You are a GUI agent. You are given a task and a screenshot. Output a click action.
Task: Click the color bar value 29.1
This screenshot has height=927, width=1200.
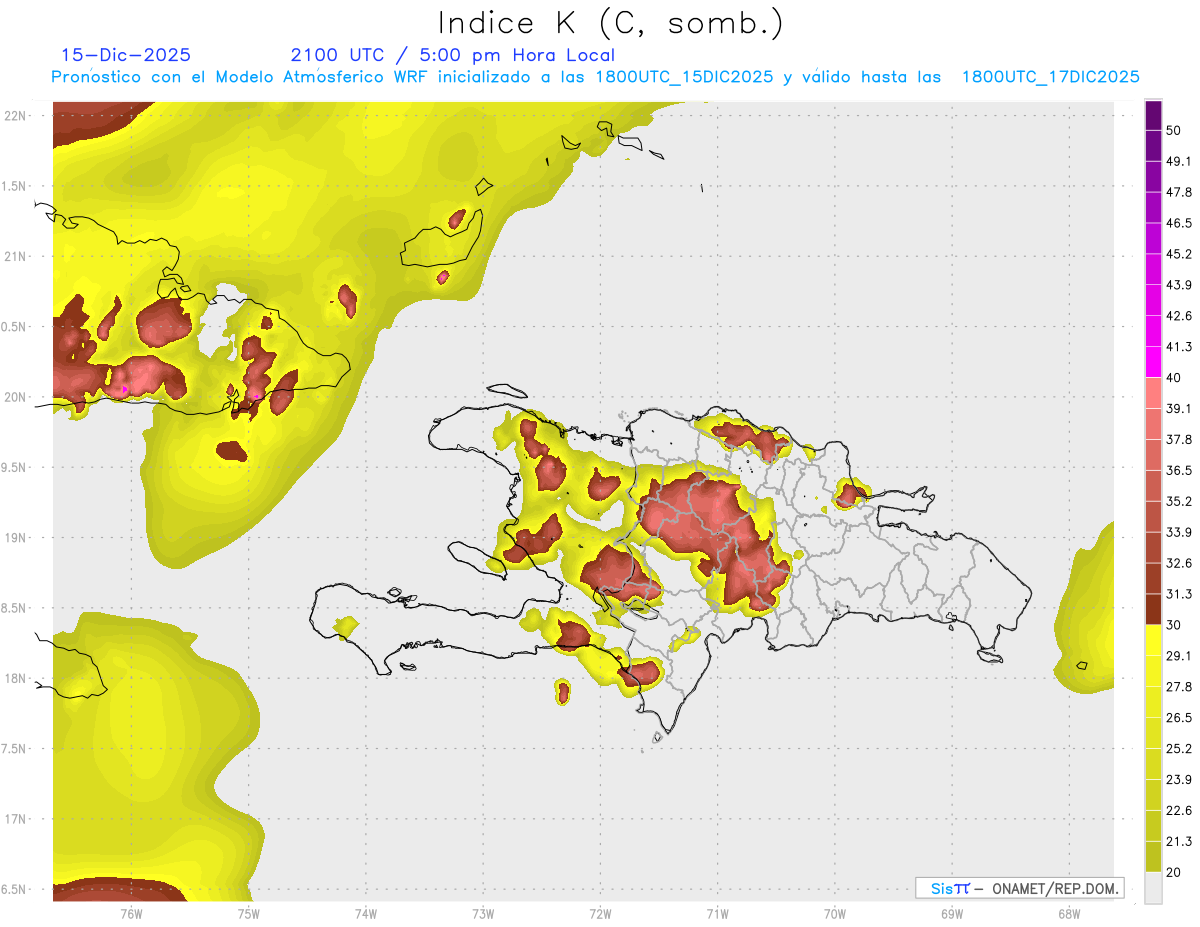tap(1179, 656)
